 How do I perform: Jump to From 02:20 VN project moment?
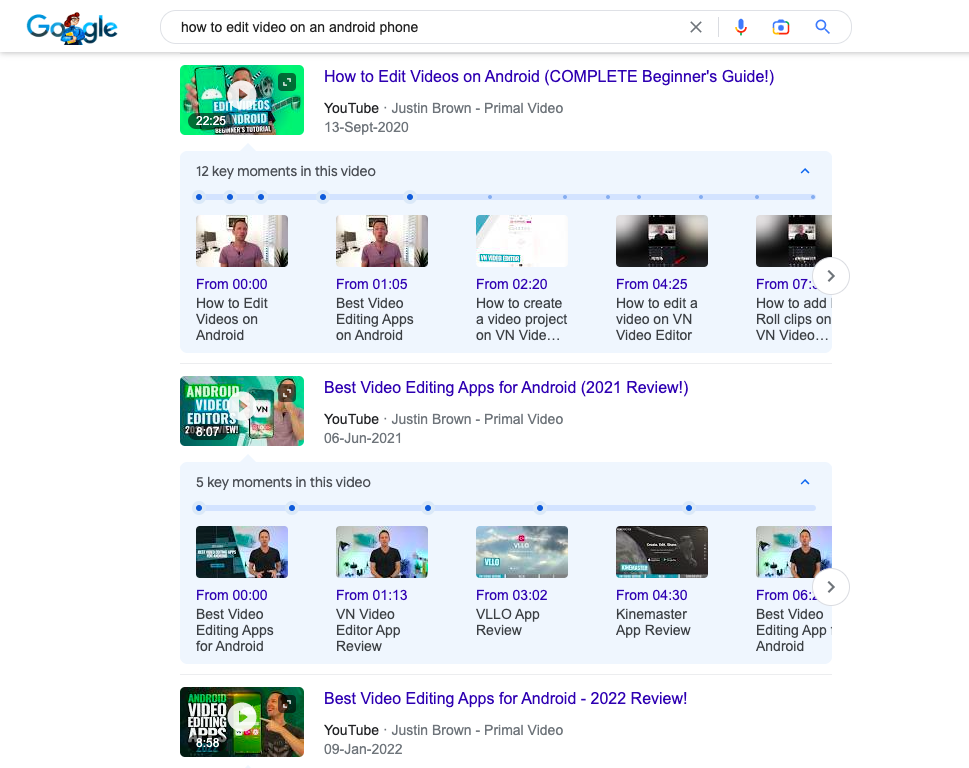(521, 241)
